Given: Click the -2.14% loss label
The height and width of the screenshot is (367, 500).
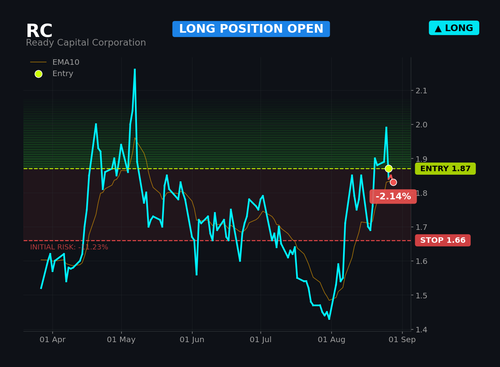Looking at the screenshot, I should point(393,196).
